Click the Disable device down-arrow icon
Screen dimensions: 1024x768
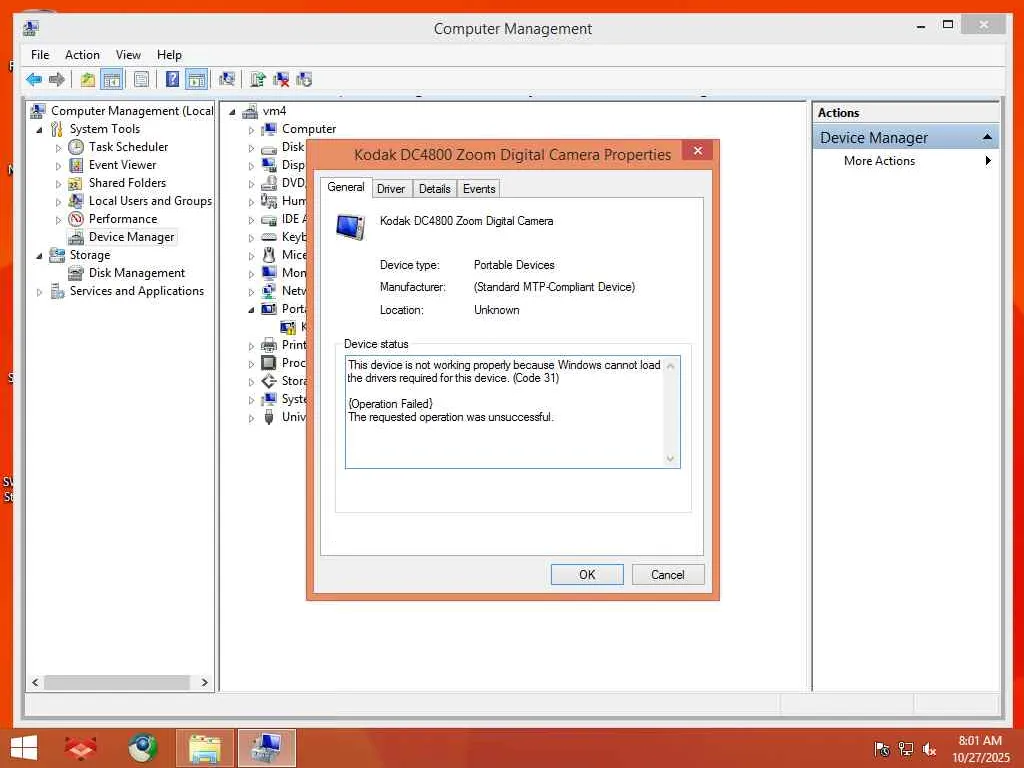pyautogui.click(x=304, y=80)
